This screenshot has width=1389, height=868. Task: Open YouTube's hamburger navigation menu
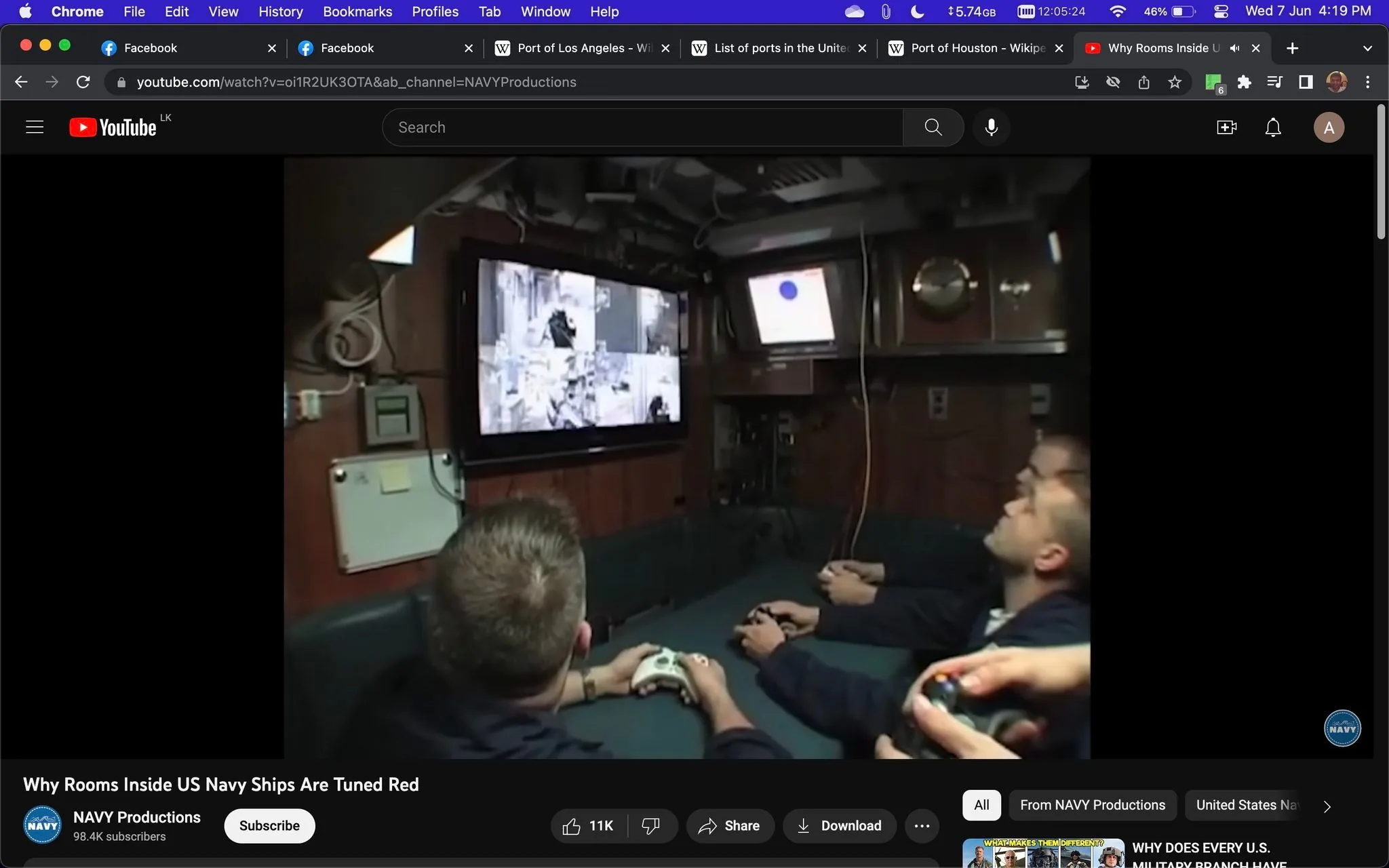point(34,127)
